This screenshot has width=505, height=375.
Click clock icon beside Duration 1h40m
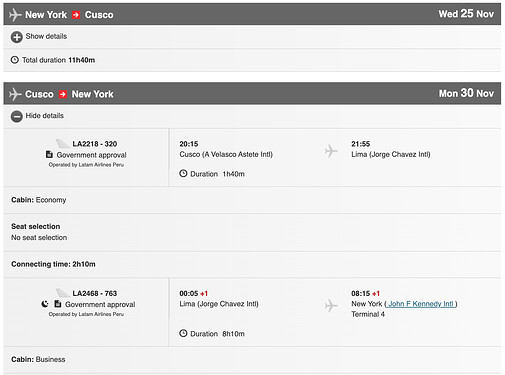click(183, 173)
